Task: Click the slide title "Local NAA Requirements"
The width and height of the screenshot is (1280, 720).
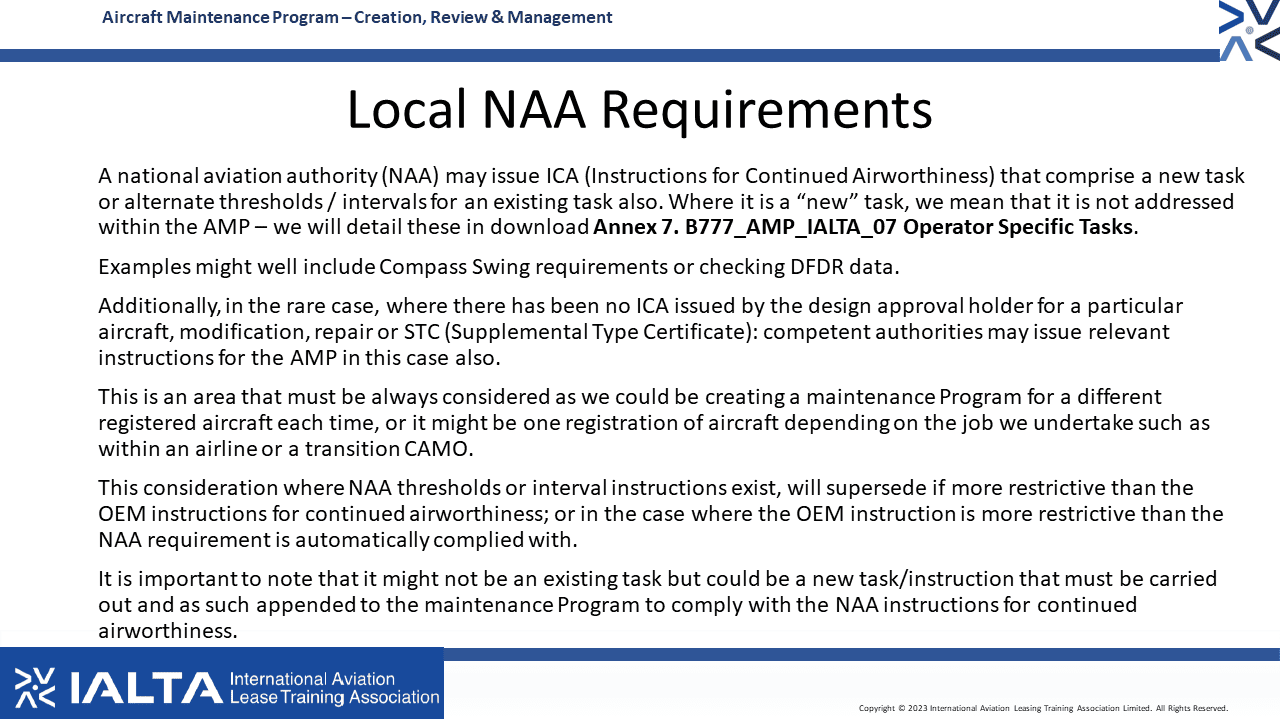Action: 639,110
